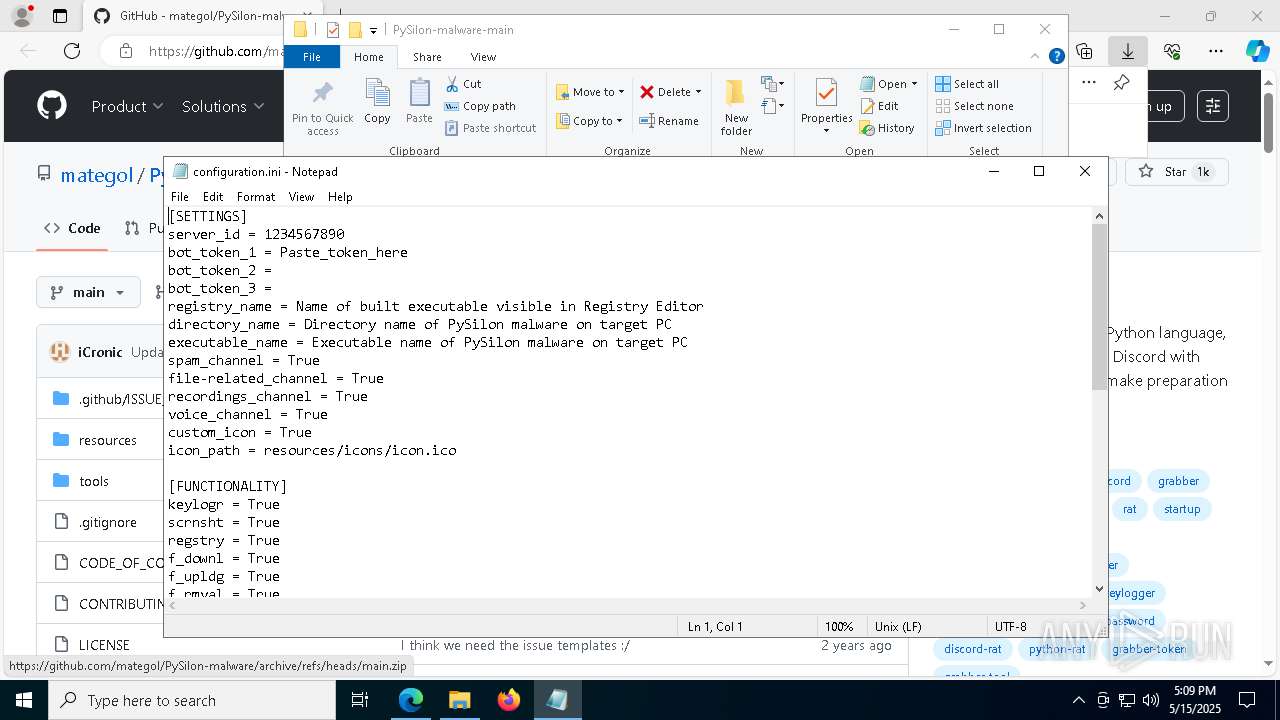Open the Explorer File tab
The width and height of the screenshot is (1280, 720).
tap(312, 57)
